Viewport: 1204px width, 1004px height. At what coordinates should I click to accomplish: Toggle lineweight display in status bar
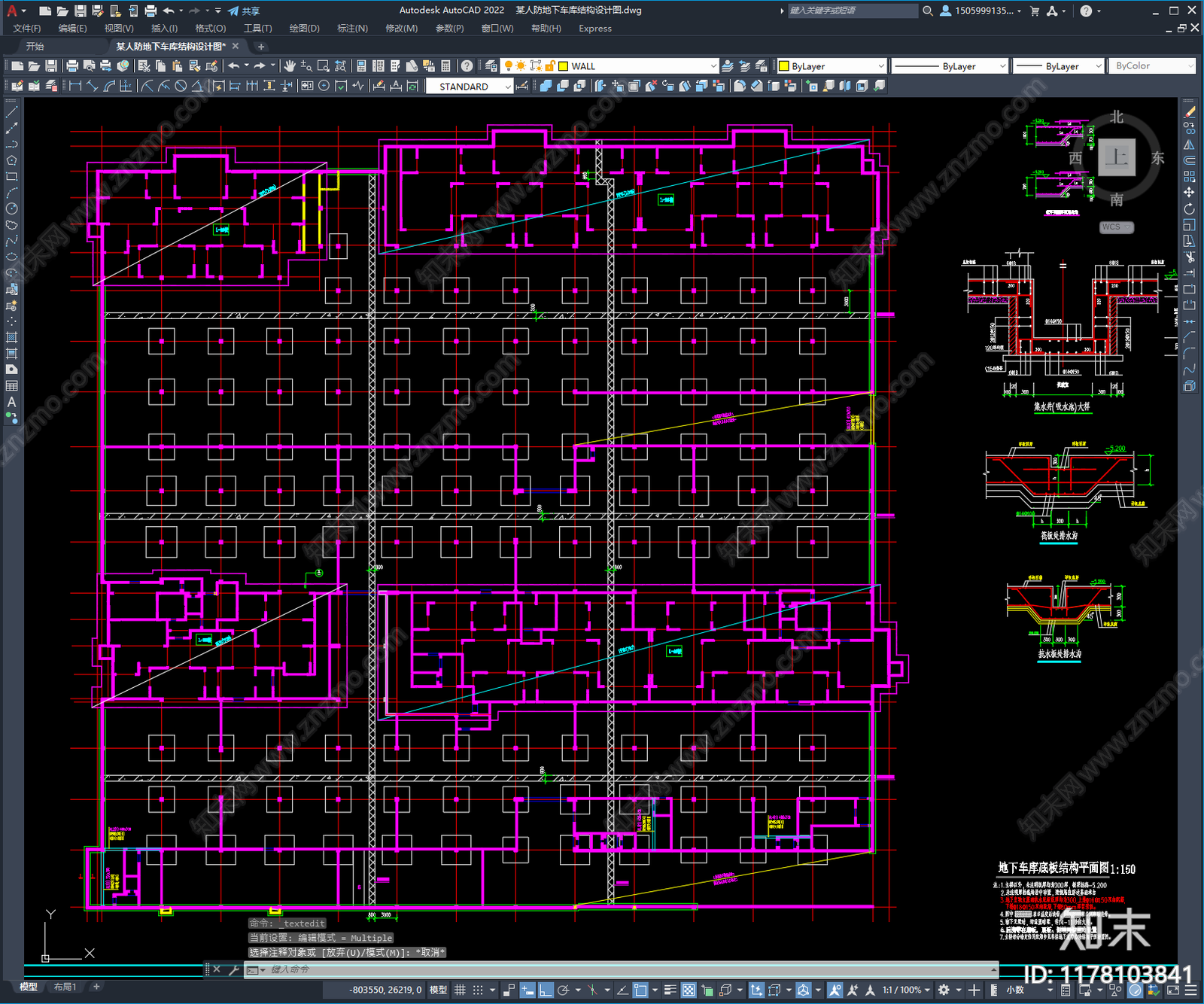[x=670, y=990]
